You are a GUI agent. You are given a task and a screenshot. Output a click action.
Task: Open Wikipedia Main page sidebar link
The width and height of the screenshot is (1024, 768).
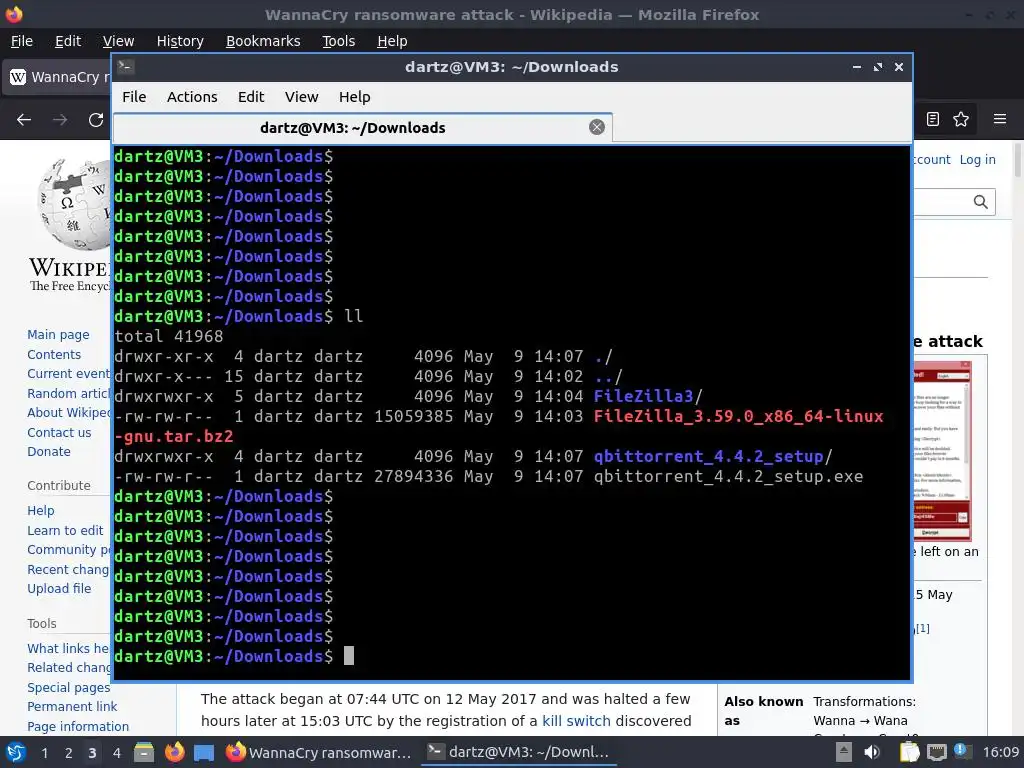(x=58, y=334)
